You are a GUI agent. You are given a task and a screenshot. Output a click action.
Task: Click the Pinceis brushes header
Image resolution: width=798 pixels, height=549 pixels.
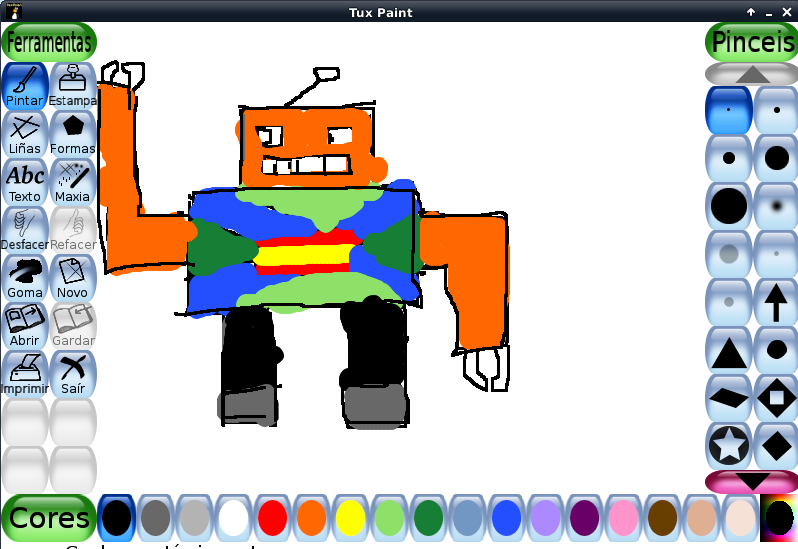(752, 42)
